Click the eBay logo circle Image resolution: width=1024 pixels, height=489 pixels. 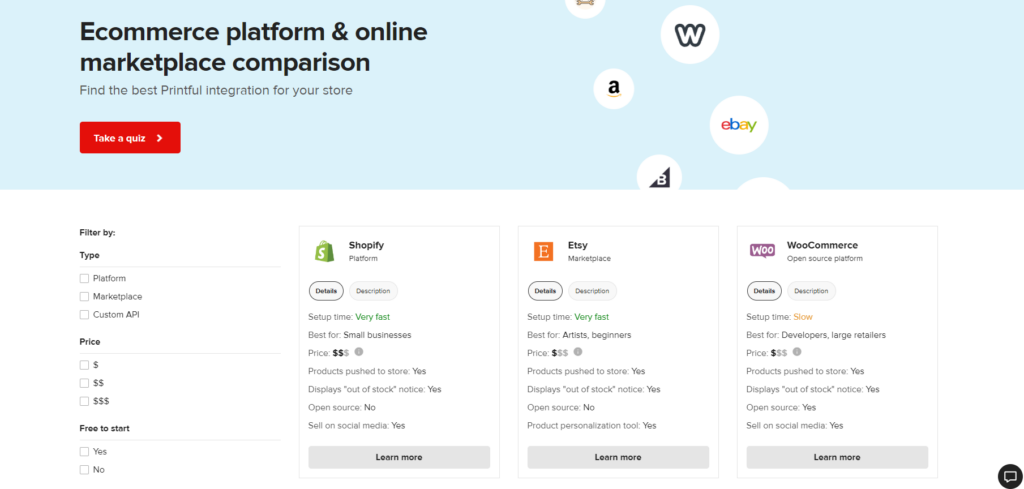739,125
